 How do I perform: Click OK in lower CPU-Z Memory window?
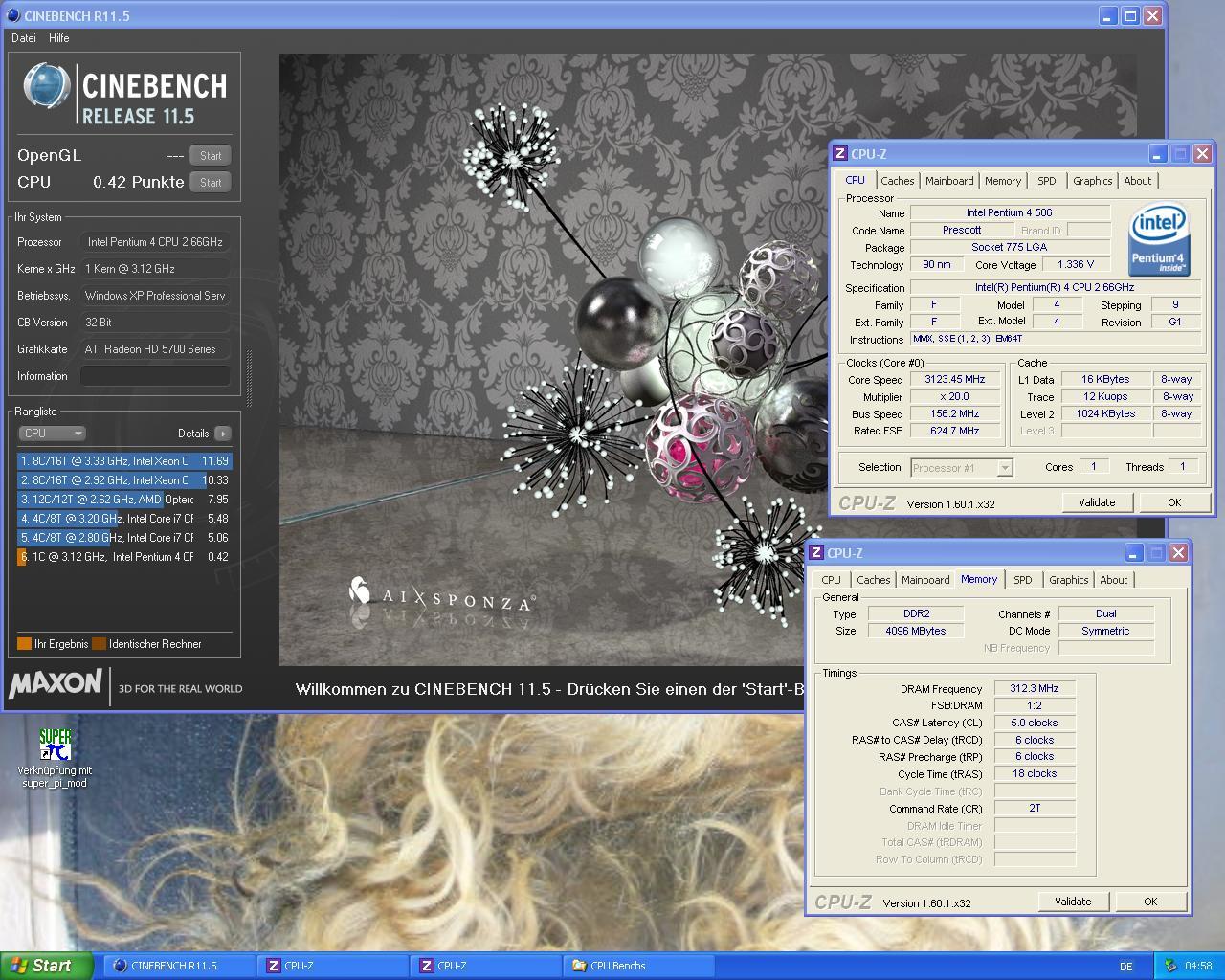coord(1150,902)
